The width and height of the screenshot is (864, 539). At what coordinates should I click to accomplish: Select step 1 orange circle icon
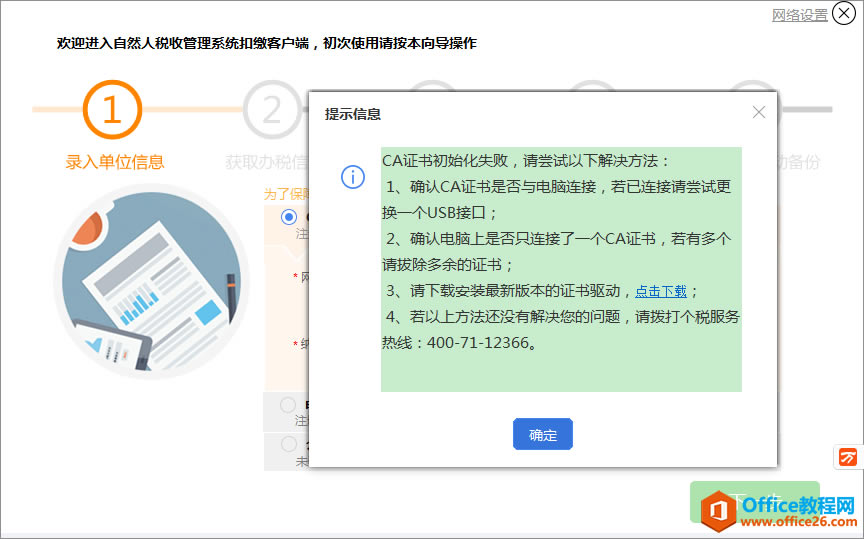[112, 110]
